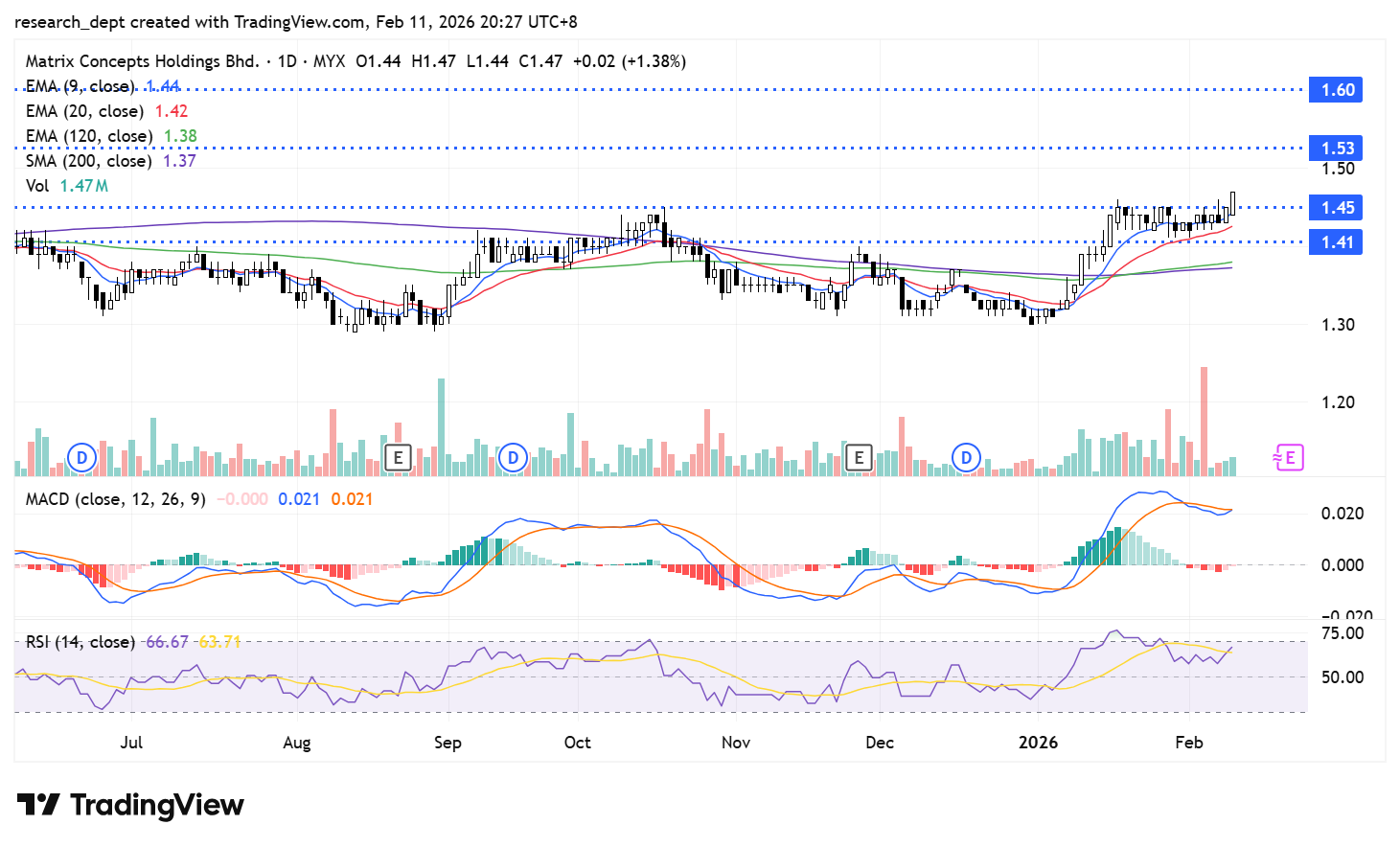This screenshot has height=848, width=1400.
Task: Click the earnings E marker in mid-August
Action: (x=398, y=458)
